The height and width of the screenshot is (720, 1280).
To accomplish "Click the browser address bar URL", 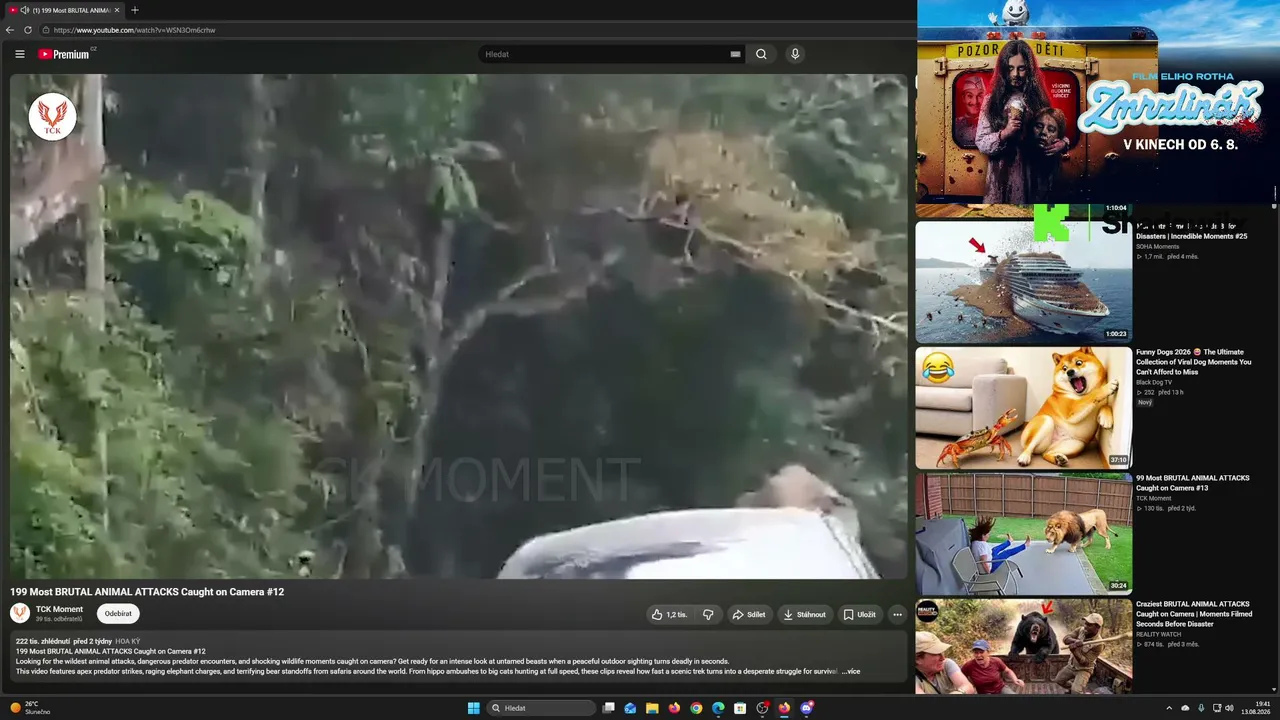I will coord(135,30).
